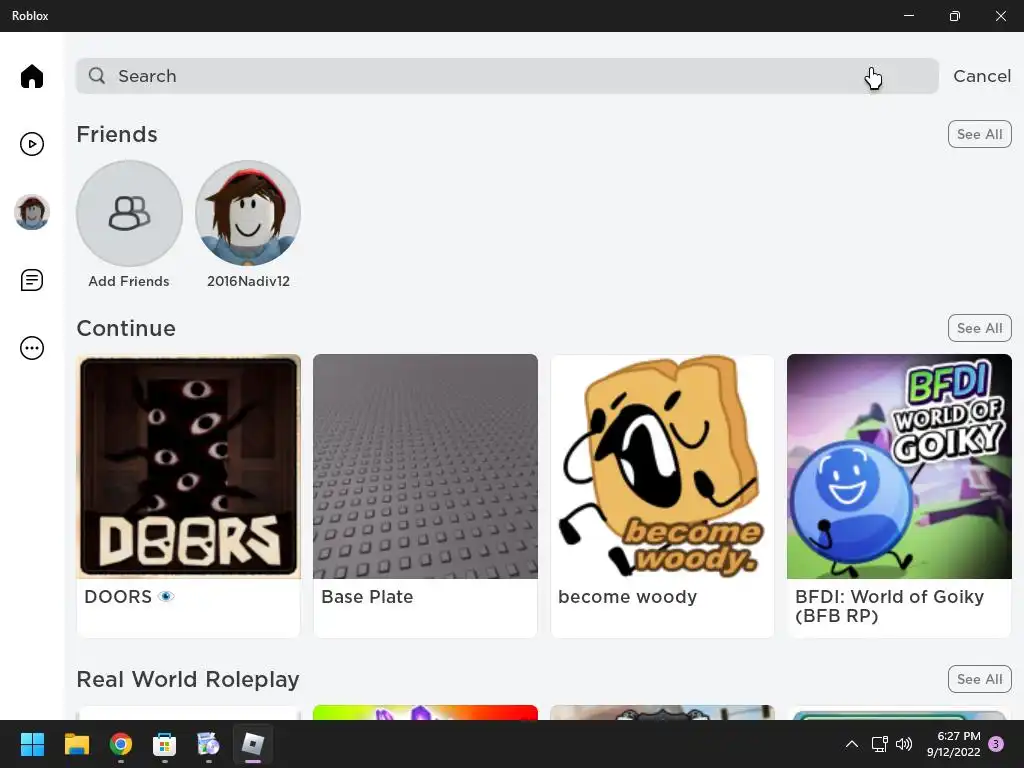See all Continue games
Image resolution: width=1024 pixels, height=768 pixels.
pos(979,328)
